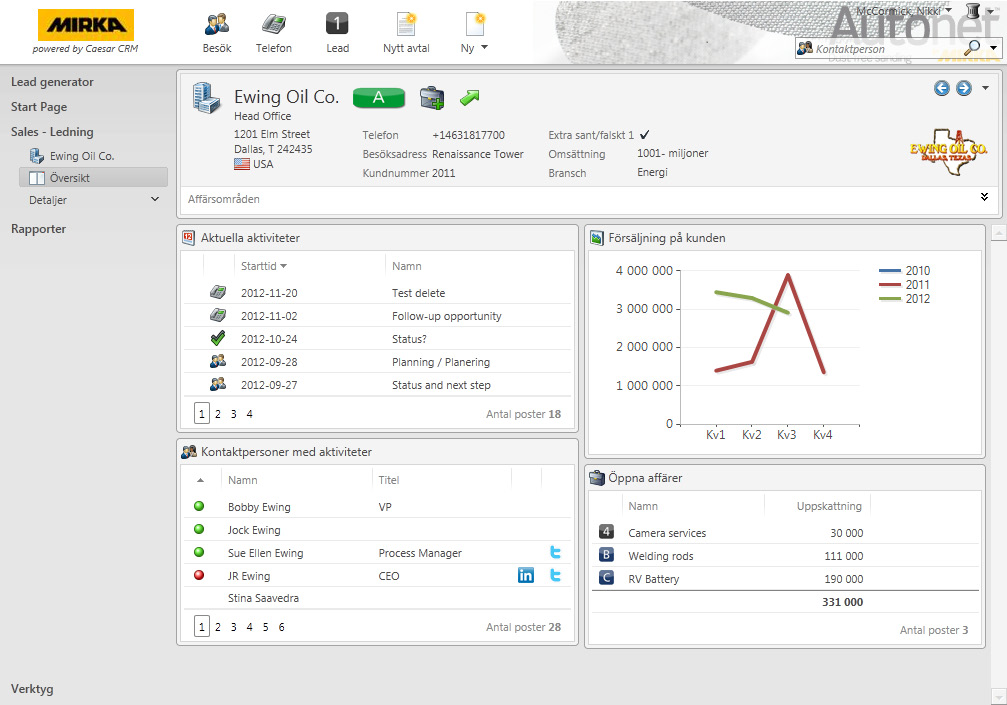
Task: Click green status dot for Bobby Ewing
Action: (199, 506)
